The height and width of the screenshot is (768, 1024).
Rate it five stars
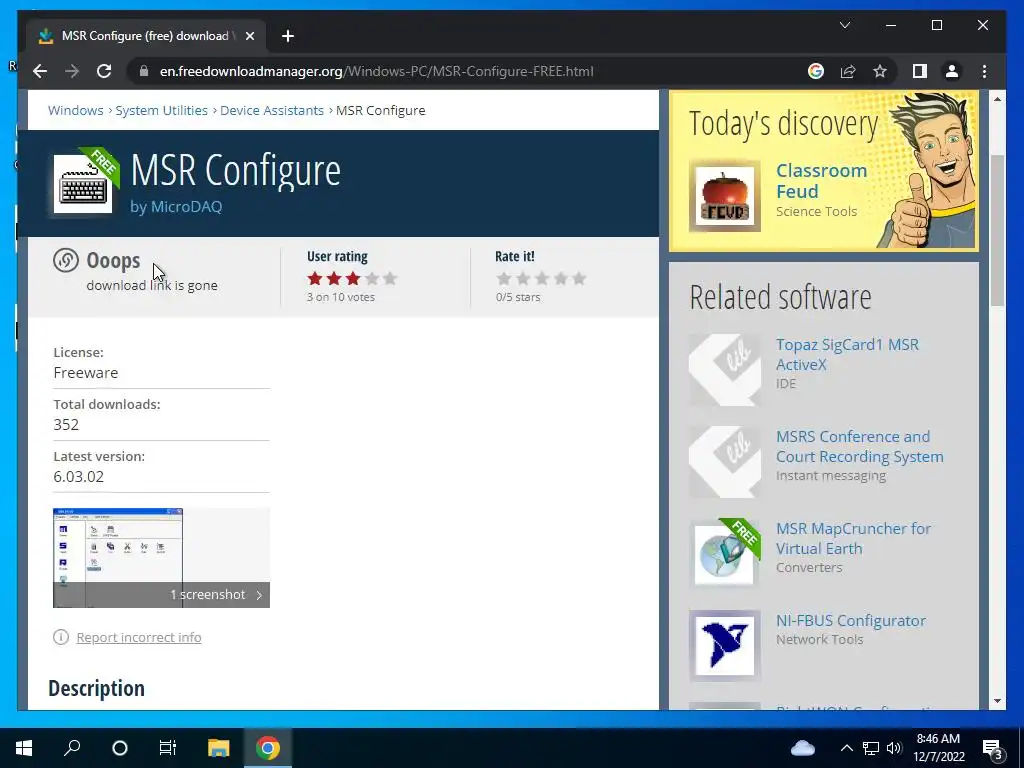pos(579,279)
